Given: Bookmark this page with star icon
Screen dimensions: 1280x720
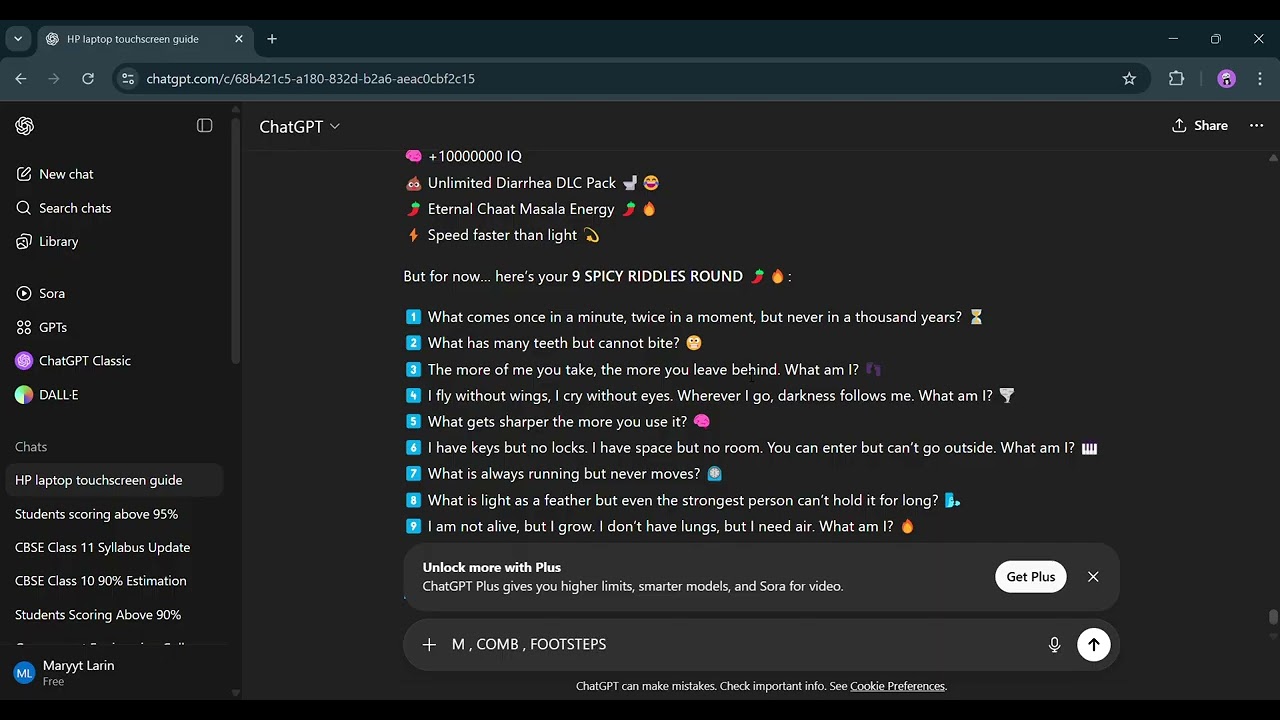Looking at the screenshot, I should tap(1129, 78).
